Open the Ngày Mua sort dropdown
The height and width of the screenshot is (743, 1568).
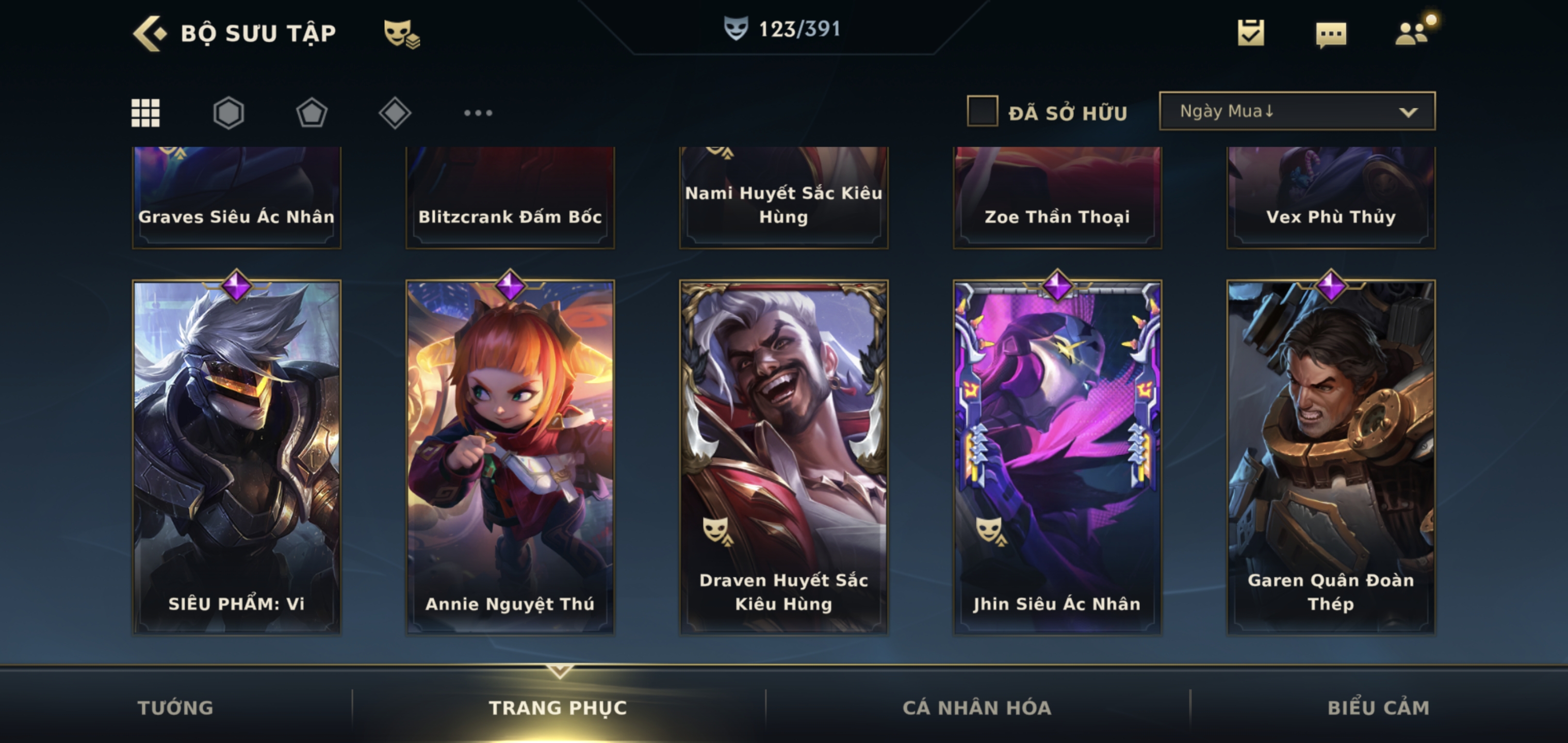pyautogui.click(x=1297, y=111)
